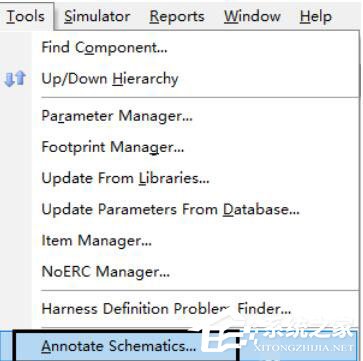
Task: Click the blue down arrow of the hierarchy icon
Action: tap(10, 80)
